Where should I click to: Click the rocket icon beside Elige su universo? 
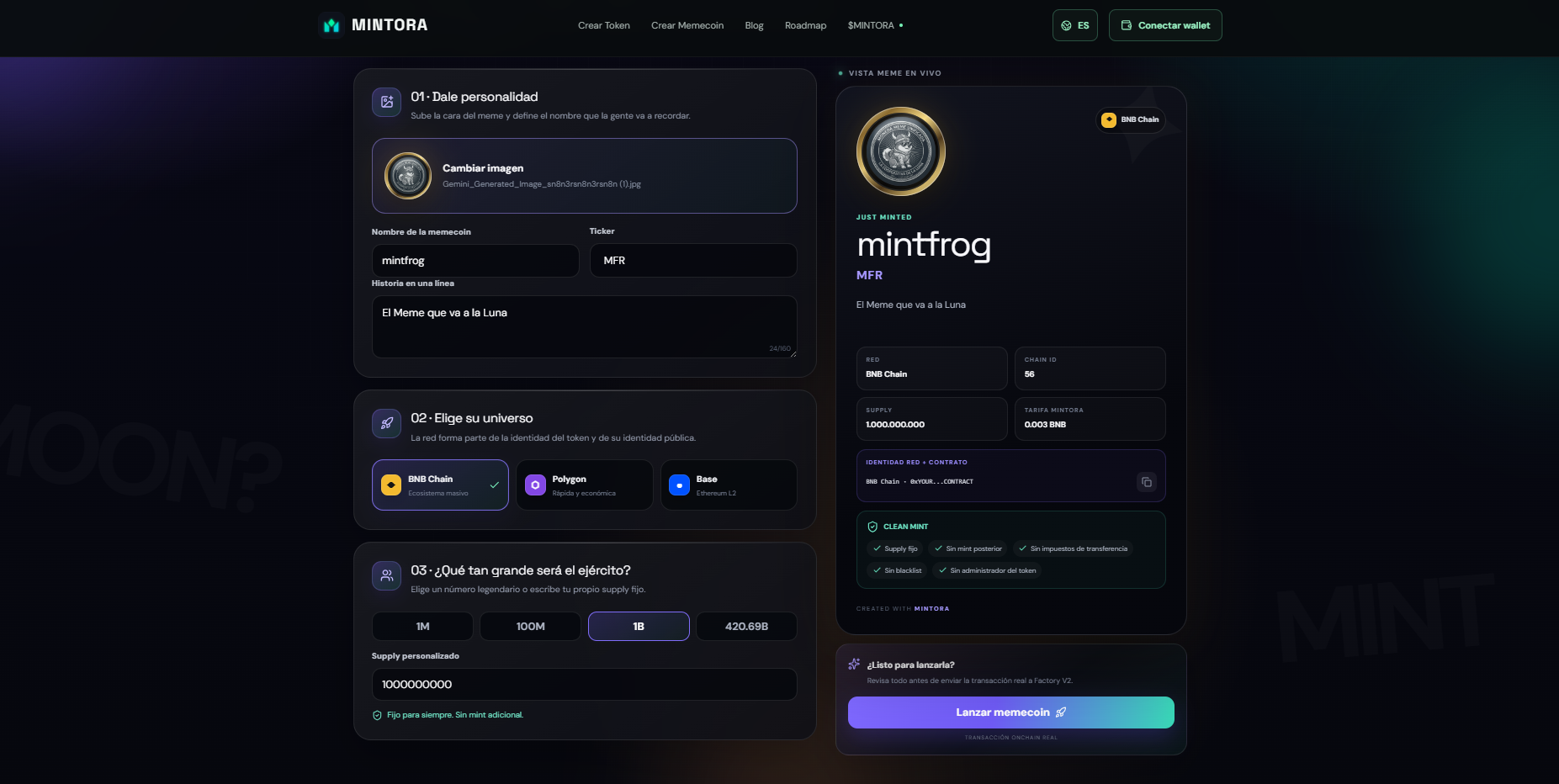coord(387,423)
